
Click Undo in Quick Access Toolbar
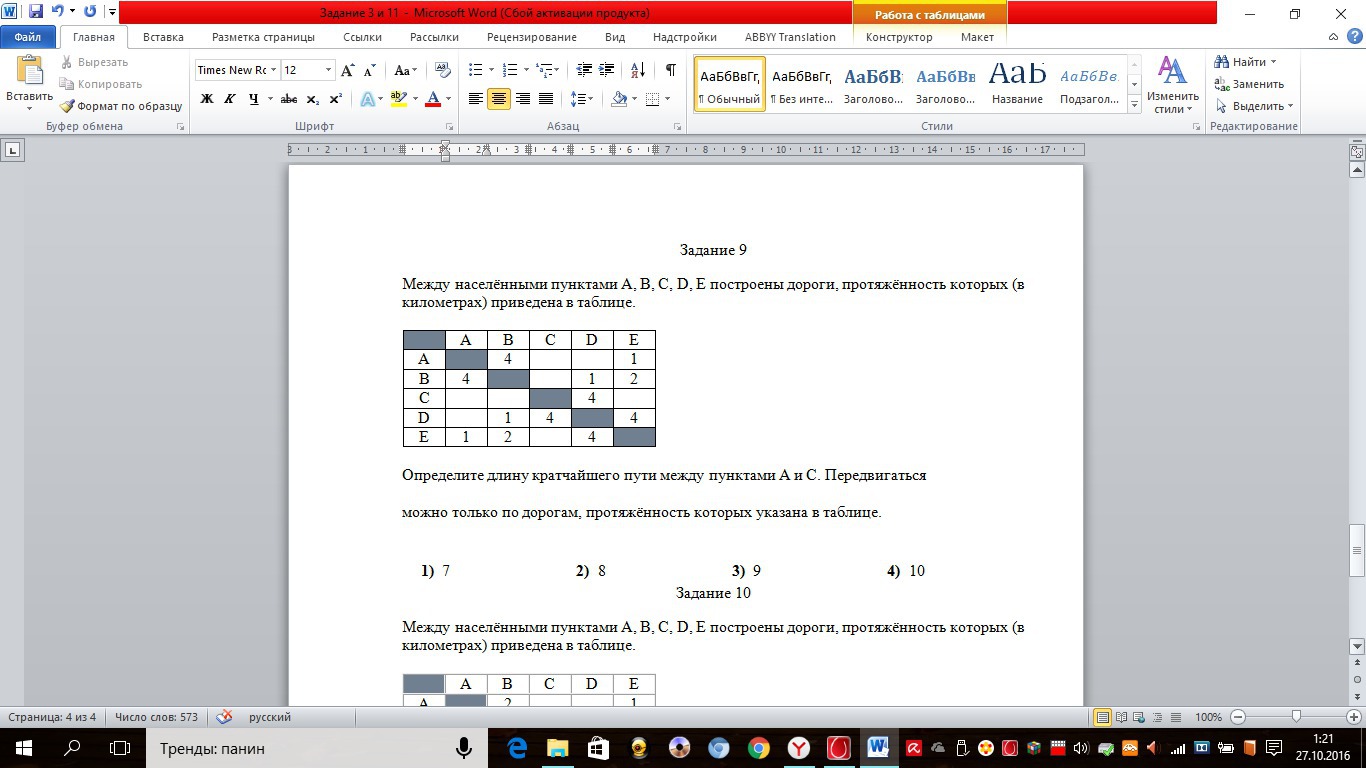57,13
